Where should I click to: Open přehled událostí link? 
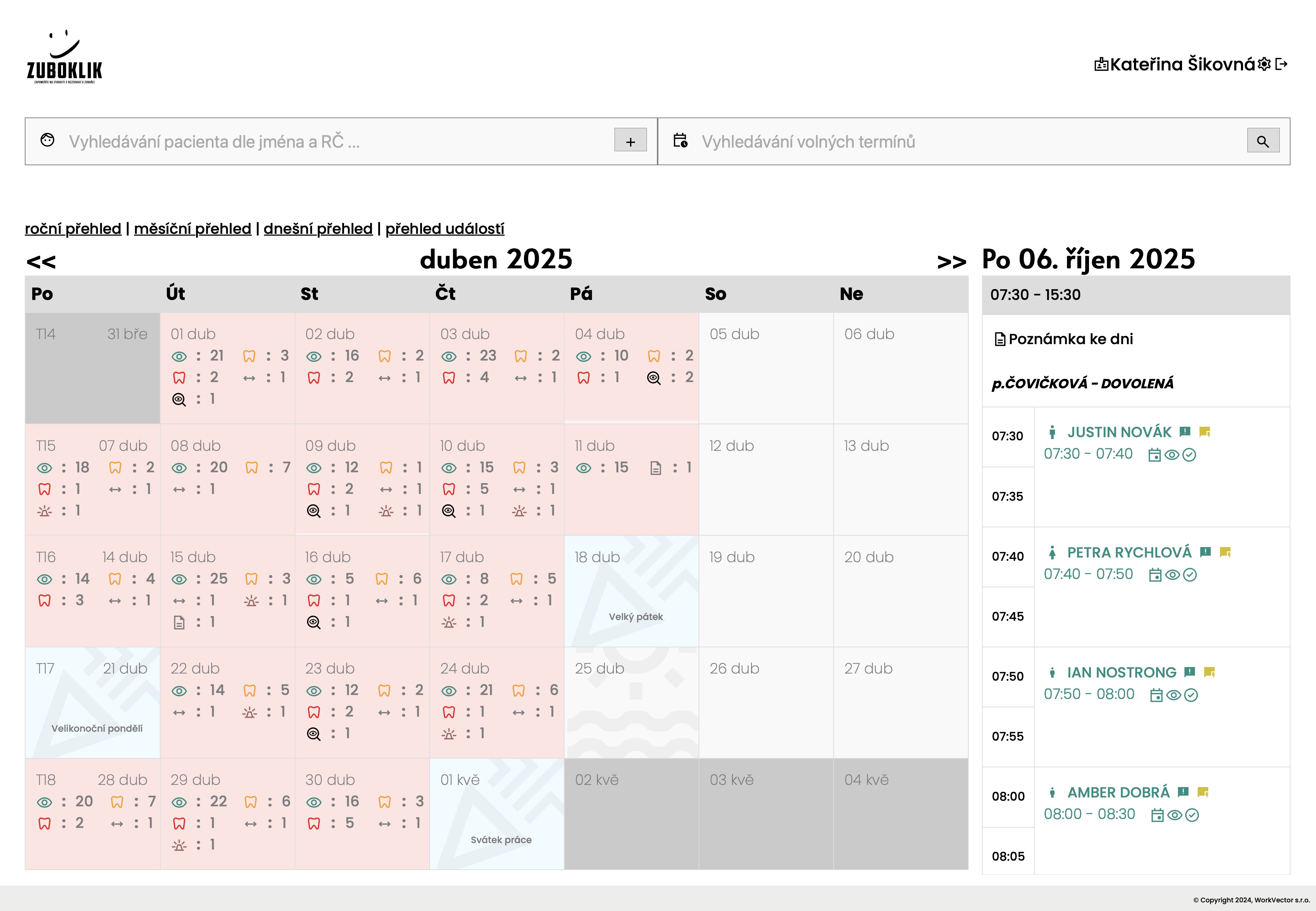445,229
